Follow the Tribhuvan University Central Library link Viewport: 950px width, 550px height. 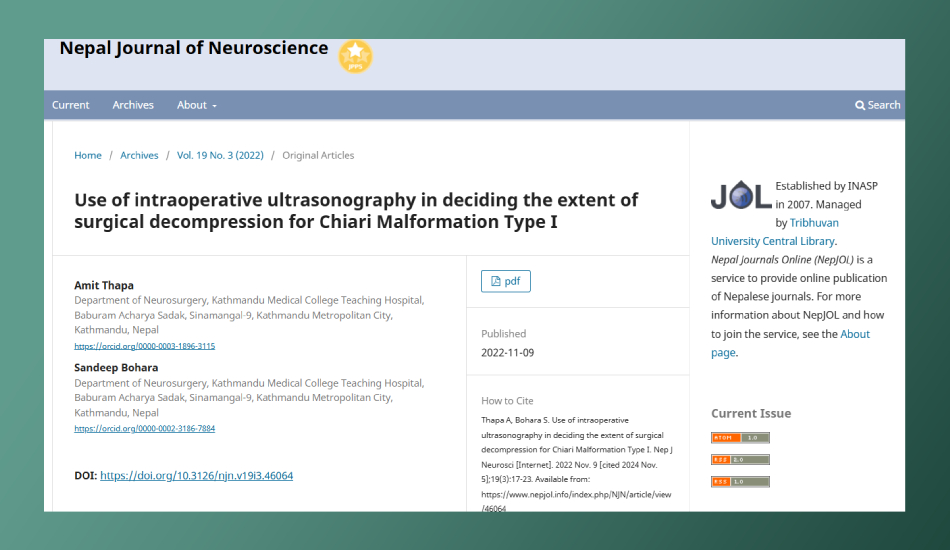coord(775,232)
